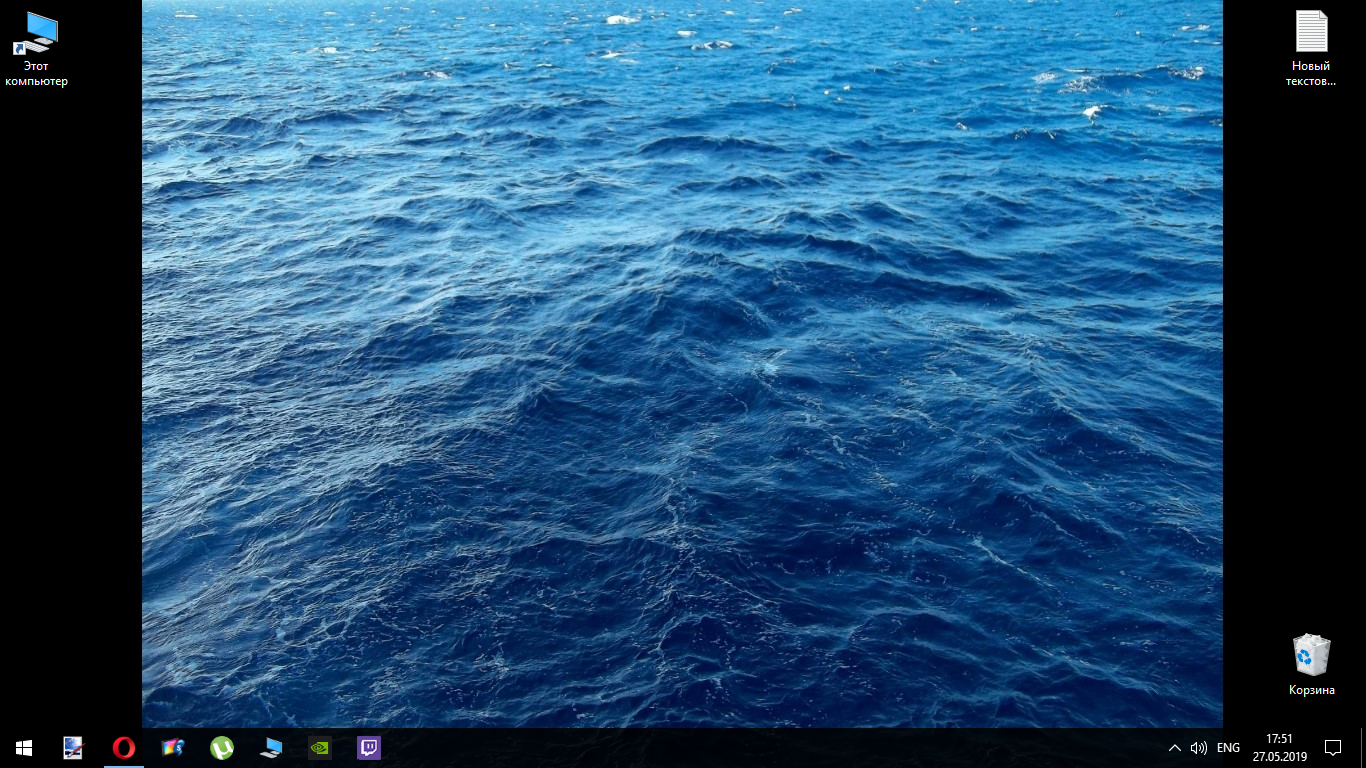Launch the NVIDIA app on the taskbar
Screen dimensions: 1366x768
(320, 747)
